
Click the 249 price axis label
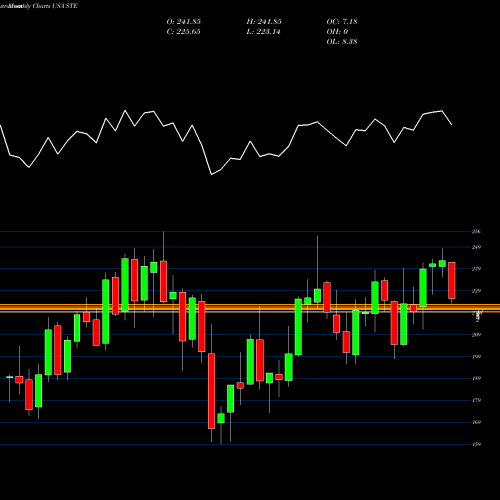pyautogui.click(x=476, y=247)
